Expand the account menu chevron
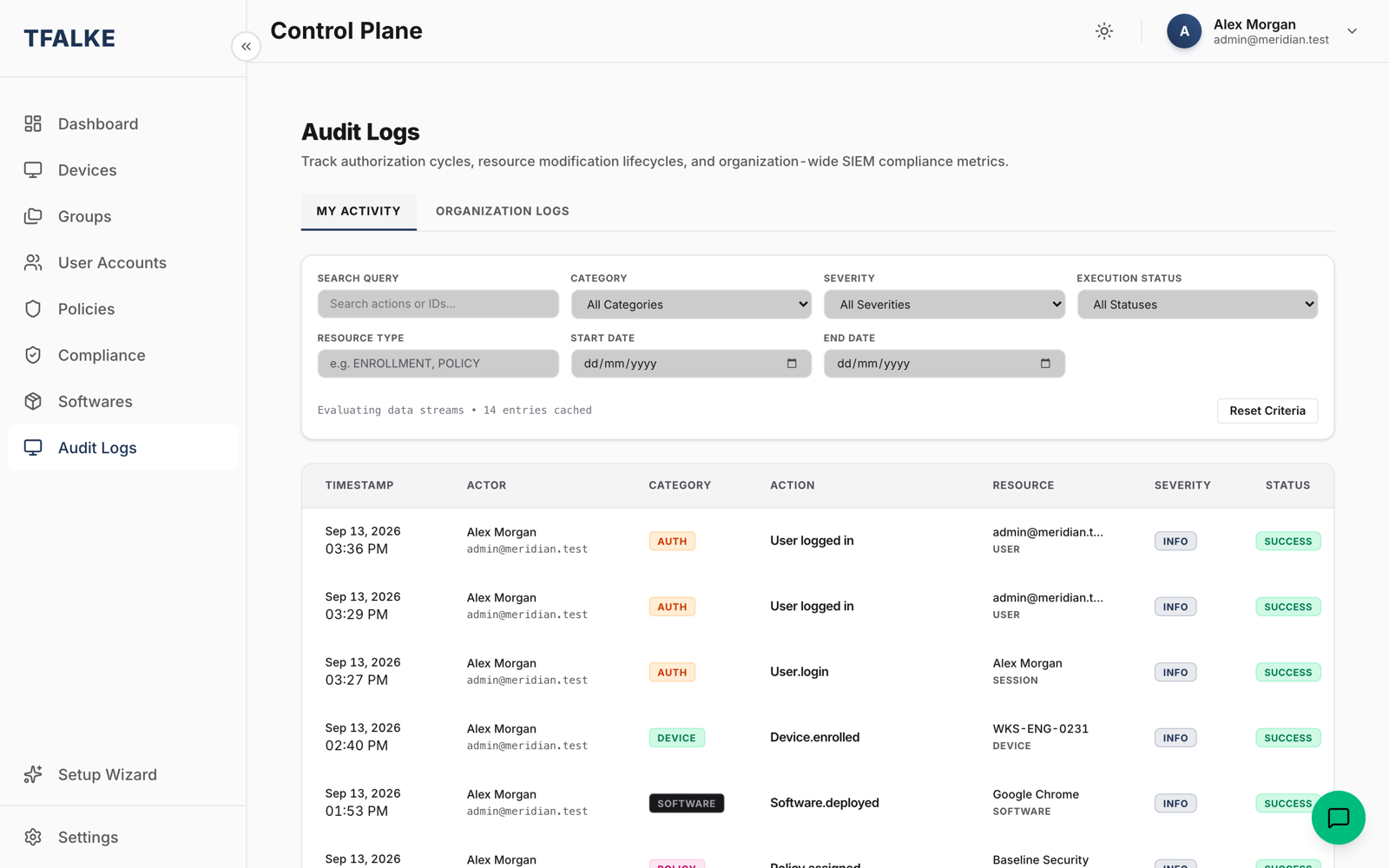1389x868 pixels. point(1352,31)
